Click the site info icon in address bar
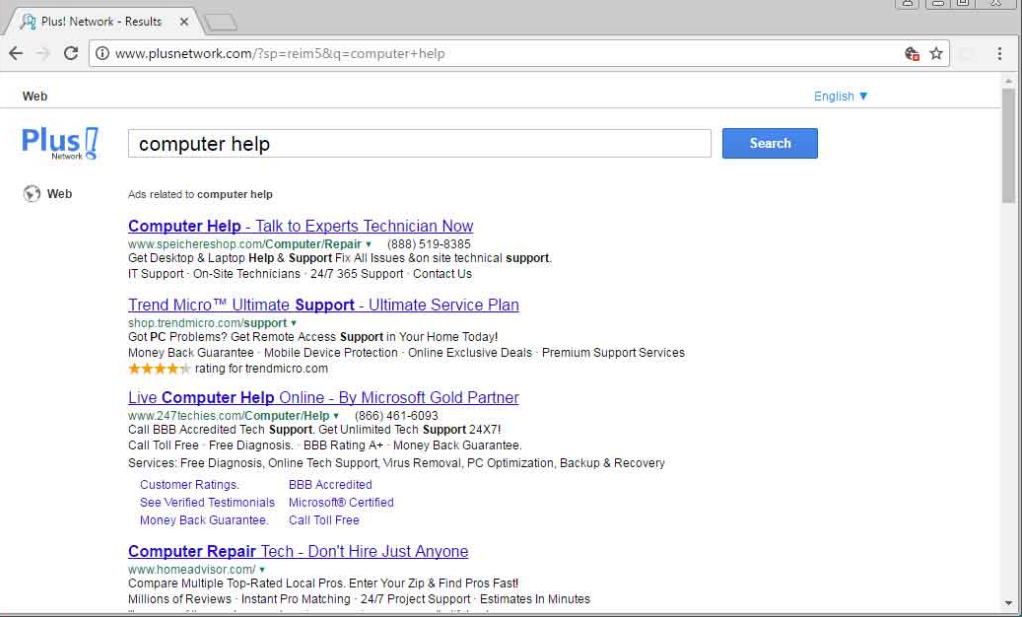 click(x=102, y=54)
